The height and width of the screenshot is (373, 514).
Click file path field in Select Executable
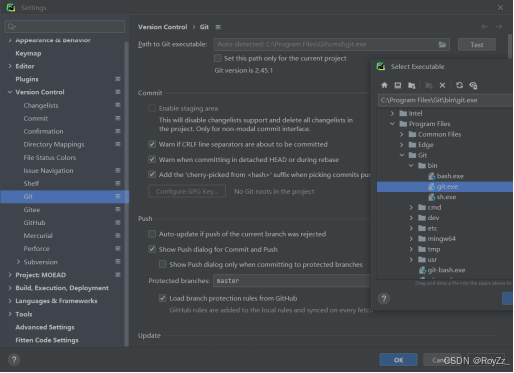click(x=445, y=100)
